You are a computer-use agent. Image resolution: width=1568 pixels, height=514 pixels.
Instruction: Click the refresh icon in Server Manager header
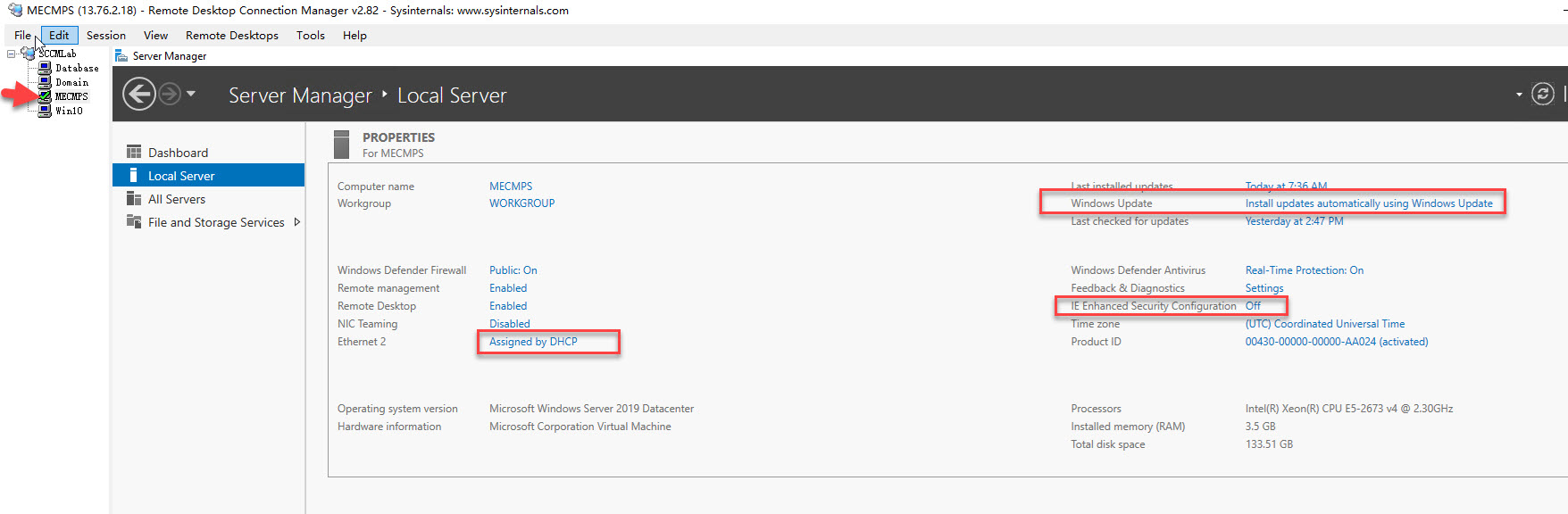tap(1542, 94)
